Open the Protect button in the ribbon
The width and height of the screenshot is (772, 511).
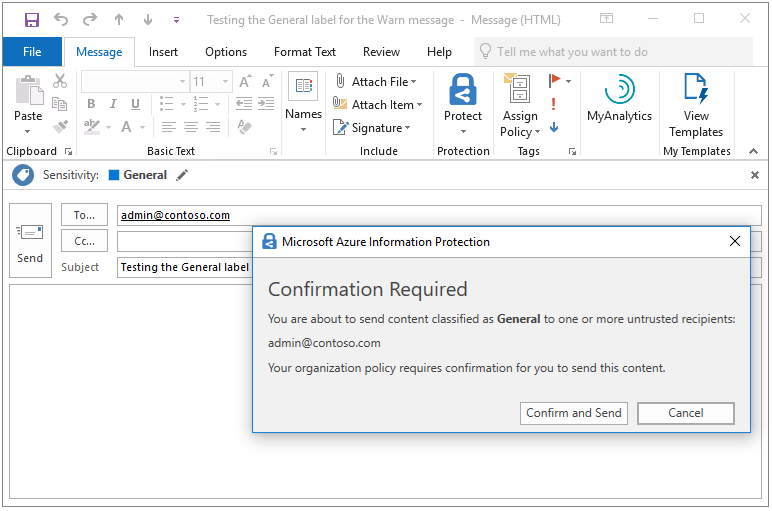coord(463,104)
